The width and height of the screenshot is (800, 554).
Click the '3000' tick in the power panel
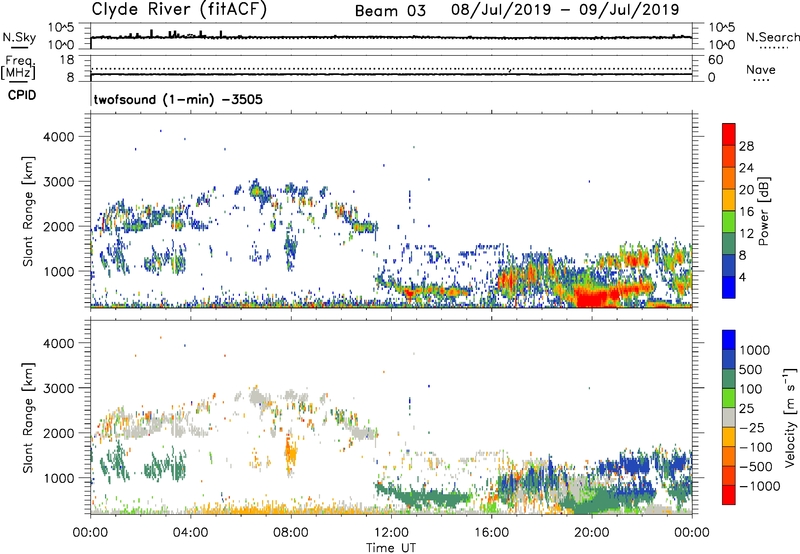(58, 182)
